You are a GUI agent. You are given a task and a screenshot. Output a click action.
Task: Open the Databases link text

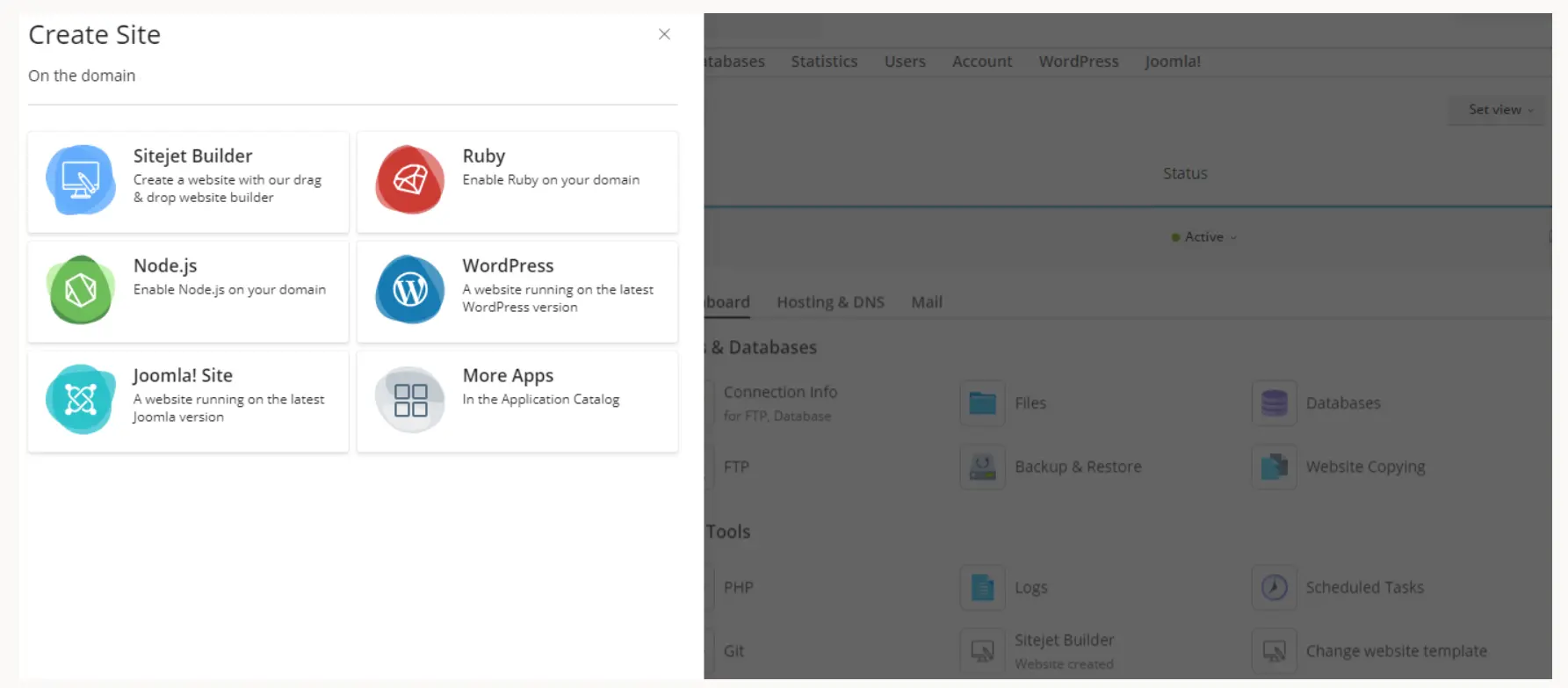(1343, 403)
